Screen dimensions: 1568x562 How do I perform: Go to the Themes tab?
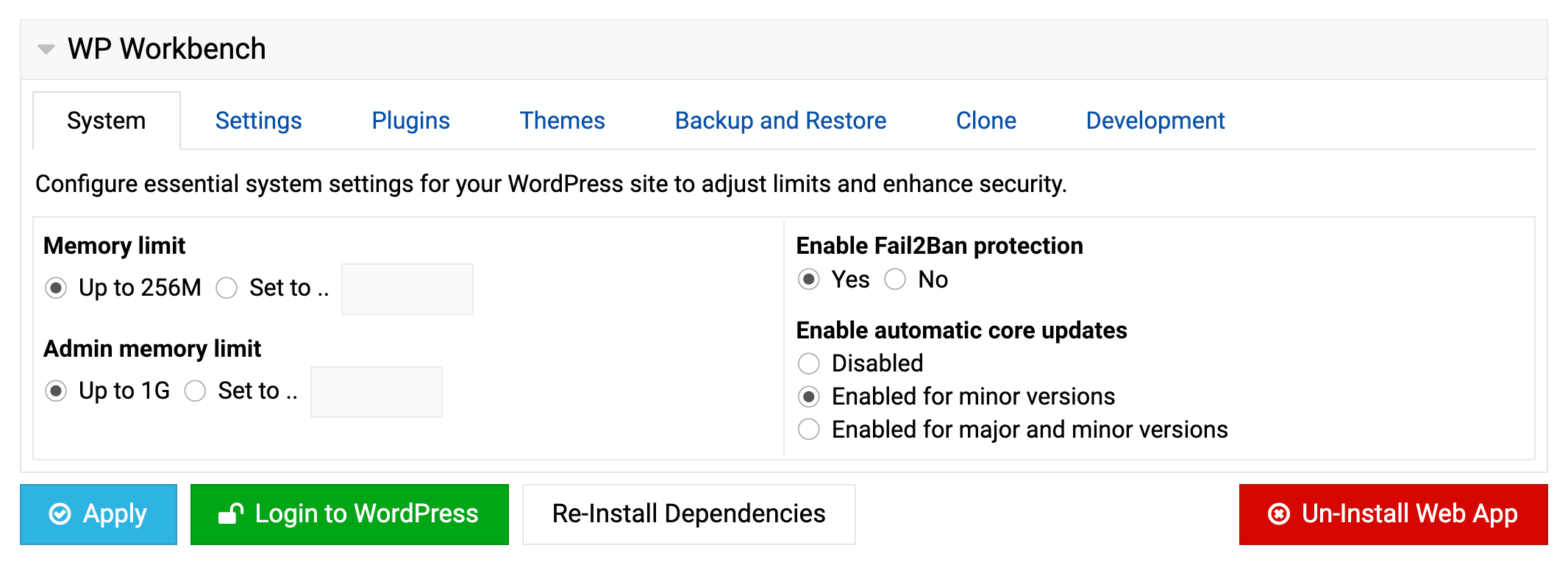(x=562, y=121)
